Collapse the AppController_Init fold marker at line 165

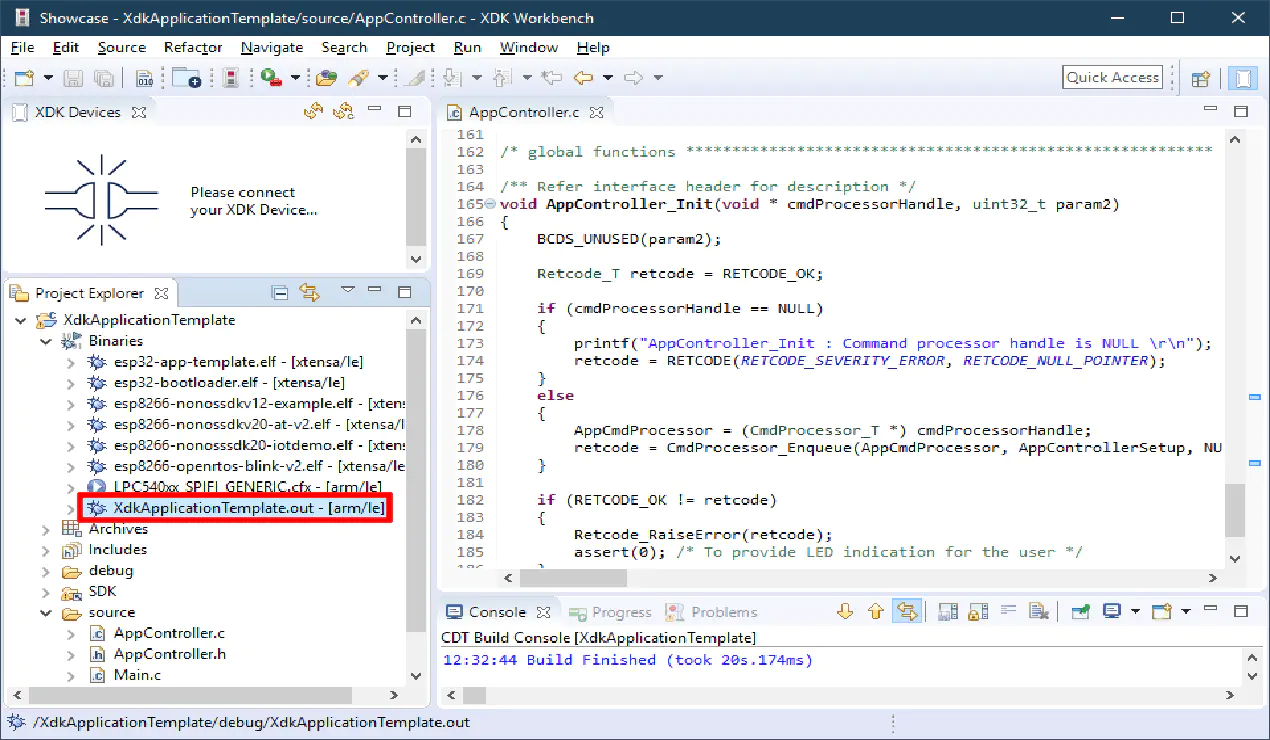490,204
